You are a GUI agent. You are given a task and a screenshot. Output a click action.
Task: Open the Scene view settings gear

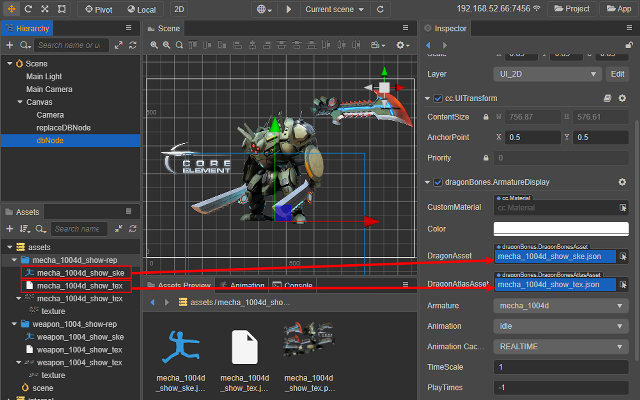tap(402, 45)
